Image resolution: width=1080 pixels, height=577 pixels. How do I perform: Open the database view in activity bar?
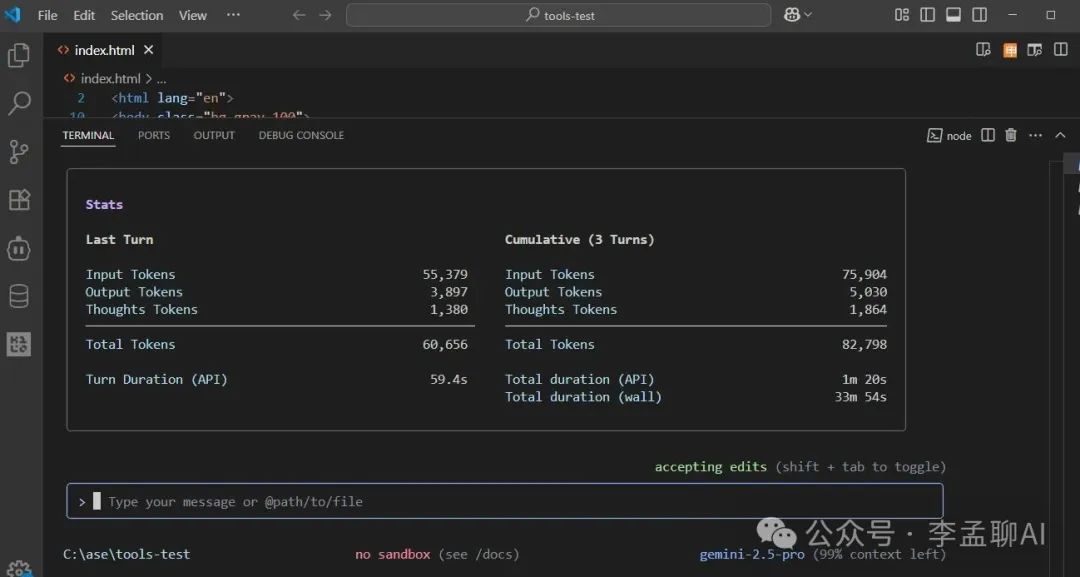point(19,296)
